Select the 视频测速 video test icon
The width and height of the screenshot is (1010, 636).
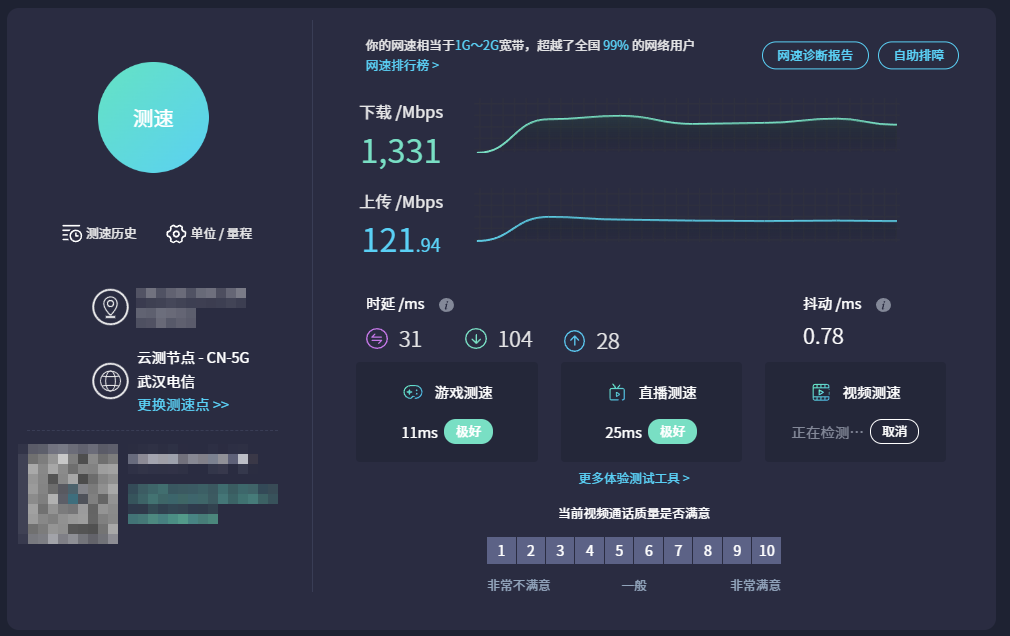[822, 391]
